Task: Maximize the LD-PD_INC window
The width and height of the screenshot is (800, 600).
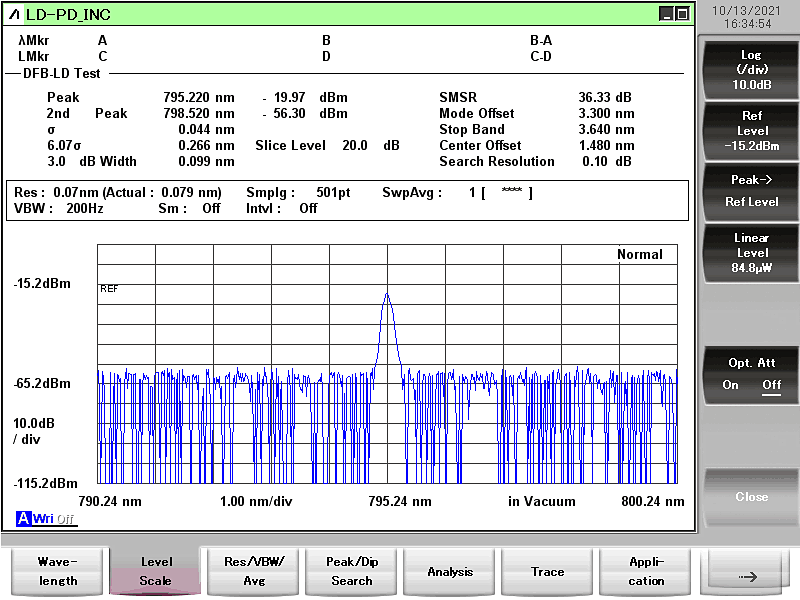Action: point(682,14)
